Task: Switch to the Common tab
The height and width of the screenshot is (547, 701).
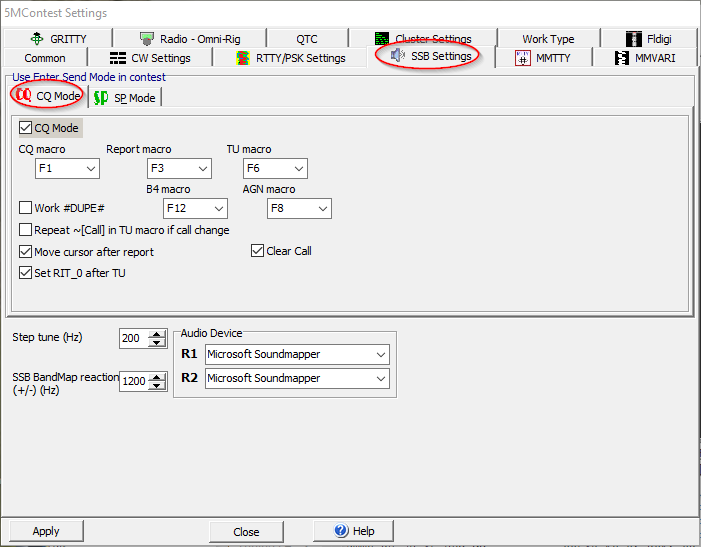Action: (x=45, y=58)
